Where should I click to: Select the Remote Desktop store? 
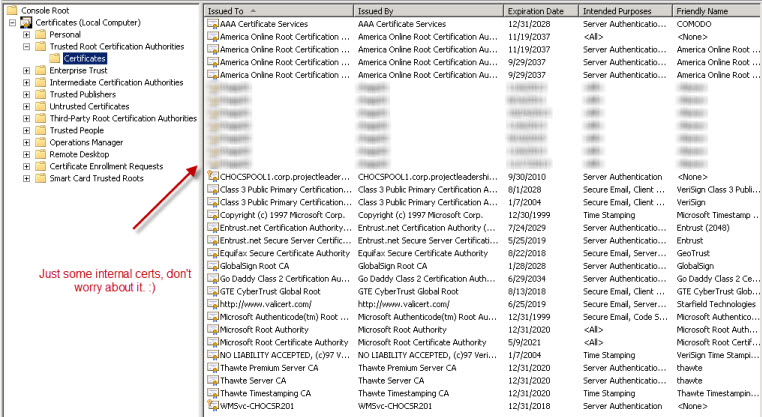point(79,154)
